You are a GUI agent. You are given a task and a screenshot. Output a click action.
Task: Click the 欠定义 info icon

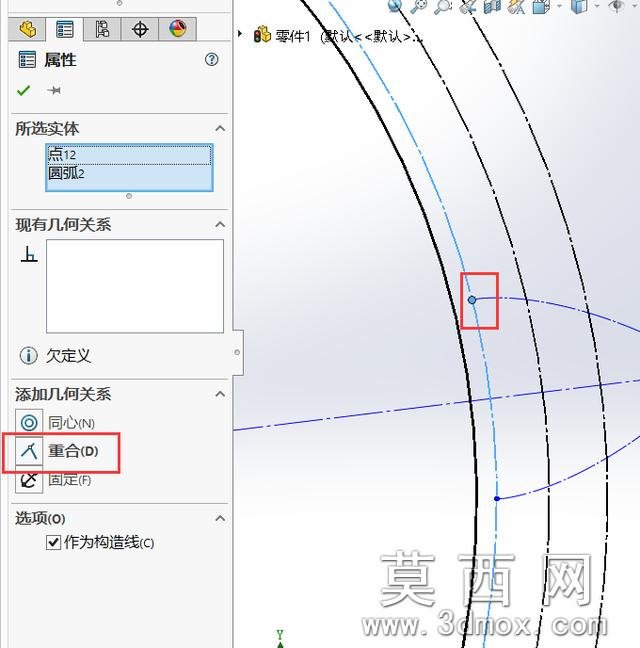point(28,355)
